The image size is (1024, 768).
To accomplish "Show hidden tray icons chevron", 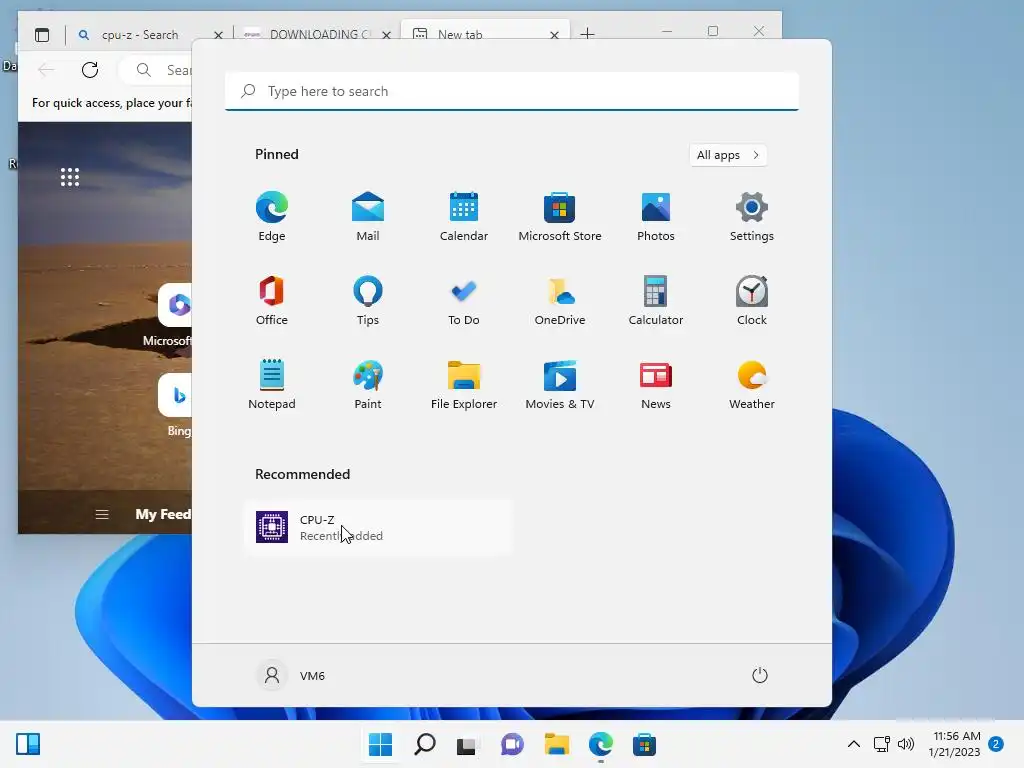I will [854, 744].
